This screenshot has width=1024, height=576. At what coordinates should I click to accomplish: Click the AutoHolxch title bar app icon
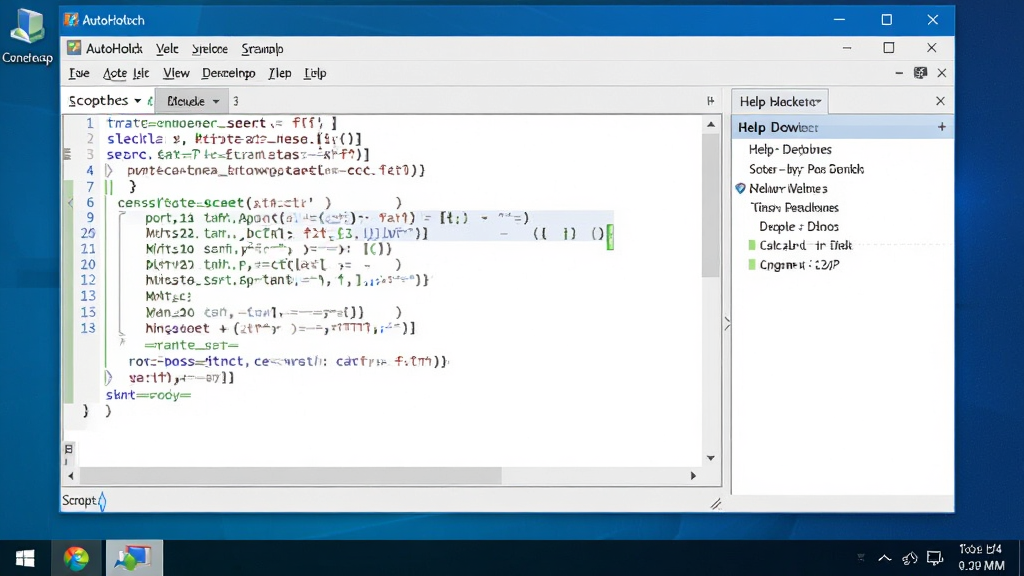point(71,20)
